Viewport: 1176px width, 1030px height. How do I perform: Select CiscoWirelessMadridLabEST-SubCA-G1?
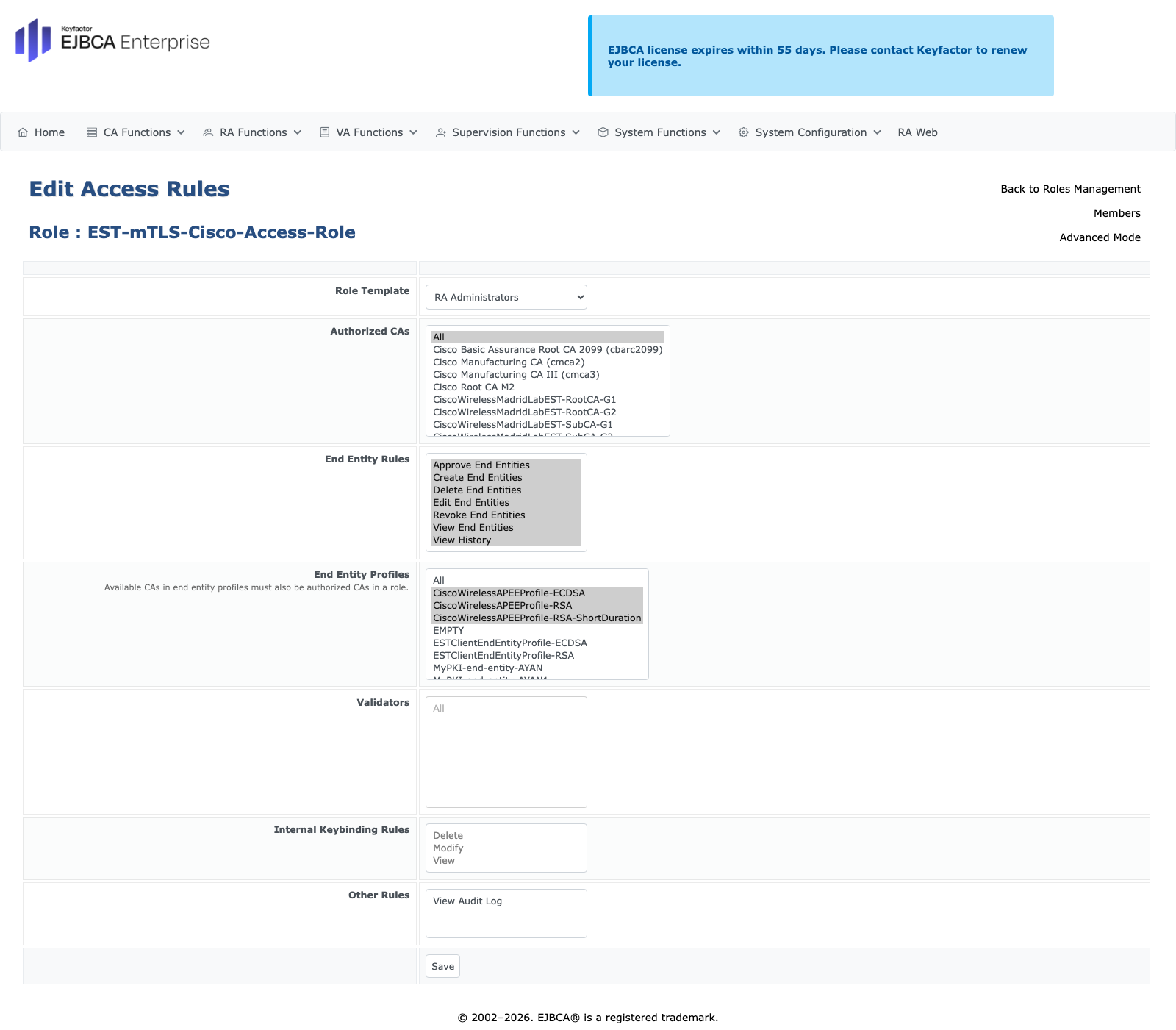coord(548,425)
